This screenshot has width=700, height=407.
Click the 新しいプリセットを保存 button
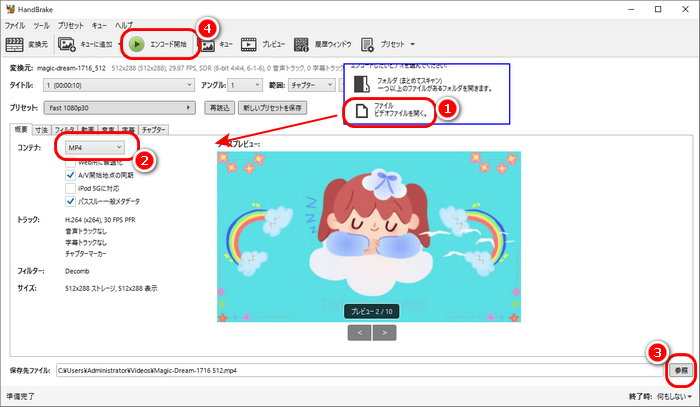[x=272, y=108]
